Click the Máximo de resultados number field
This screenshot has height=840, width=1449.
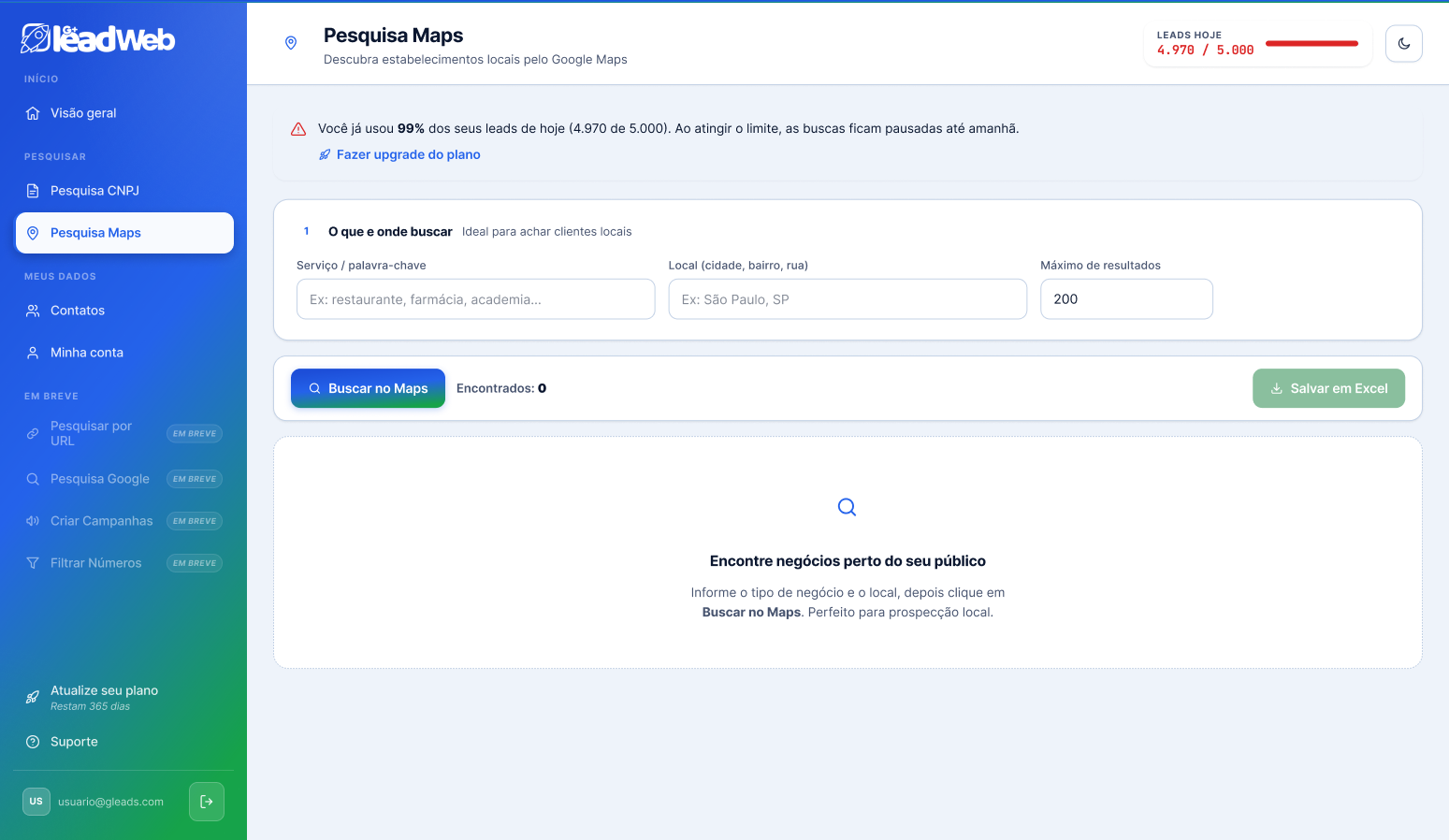click(x=1126, y=299)
